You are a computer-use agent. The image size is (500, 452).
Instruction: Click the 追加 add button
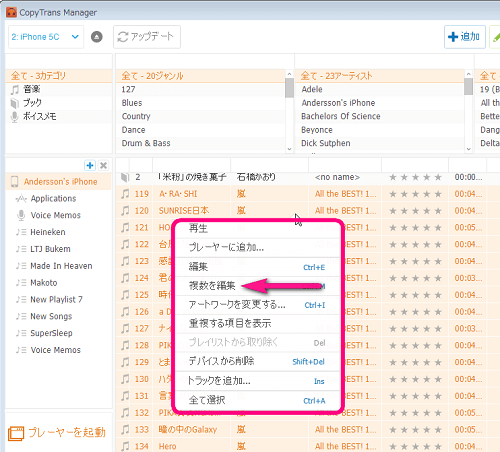point(465,37)
